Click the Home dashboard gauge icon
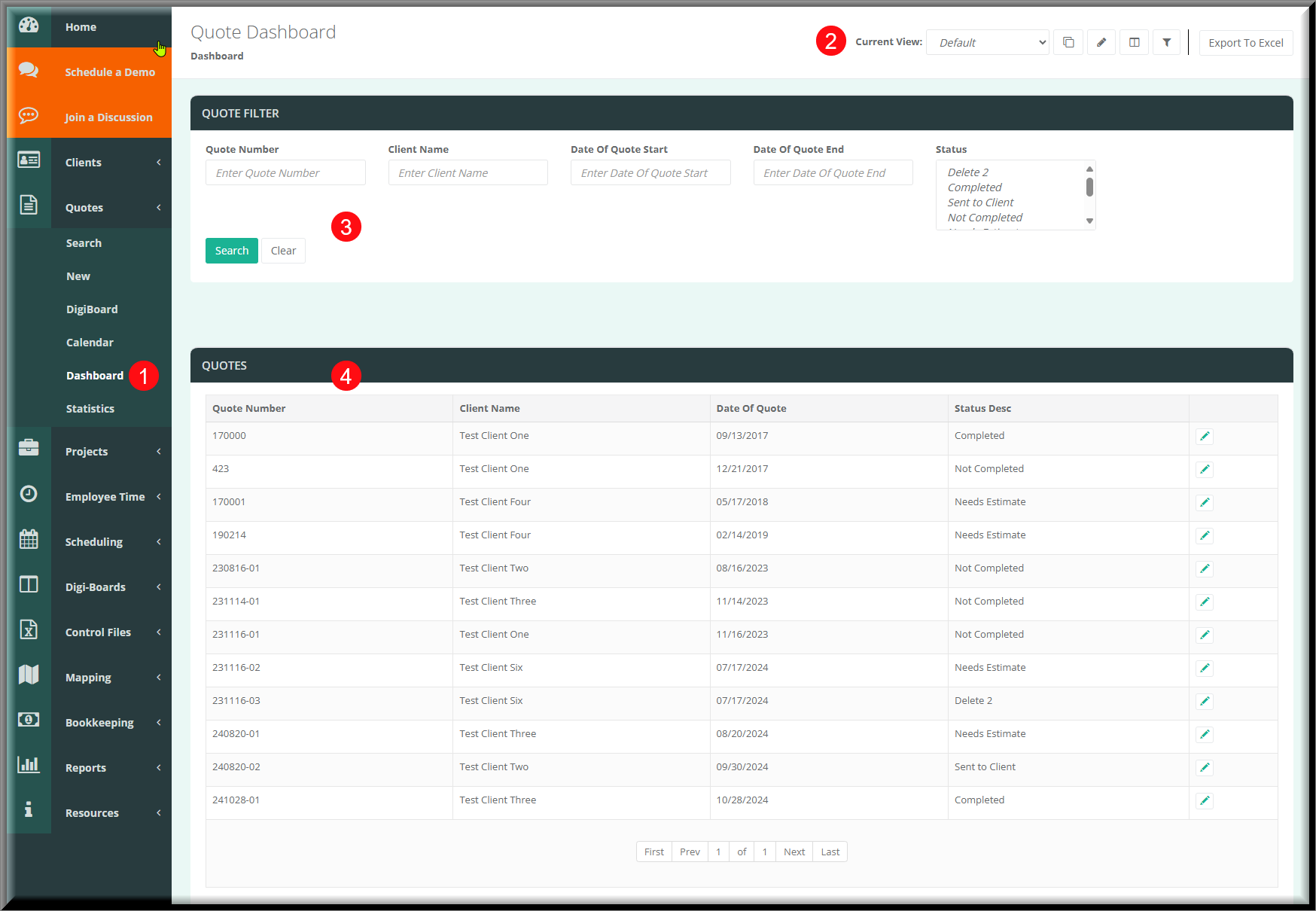1316x911 pixels. (x=29, y=26)
